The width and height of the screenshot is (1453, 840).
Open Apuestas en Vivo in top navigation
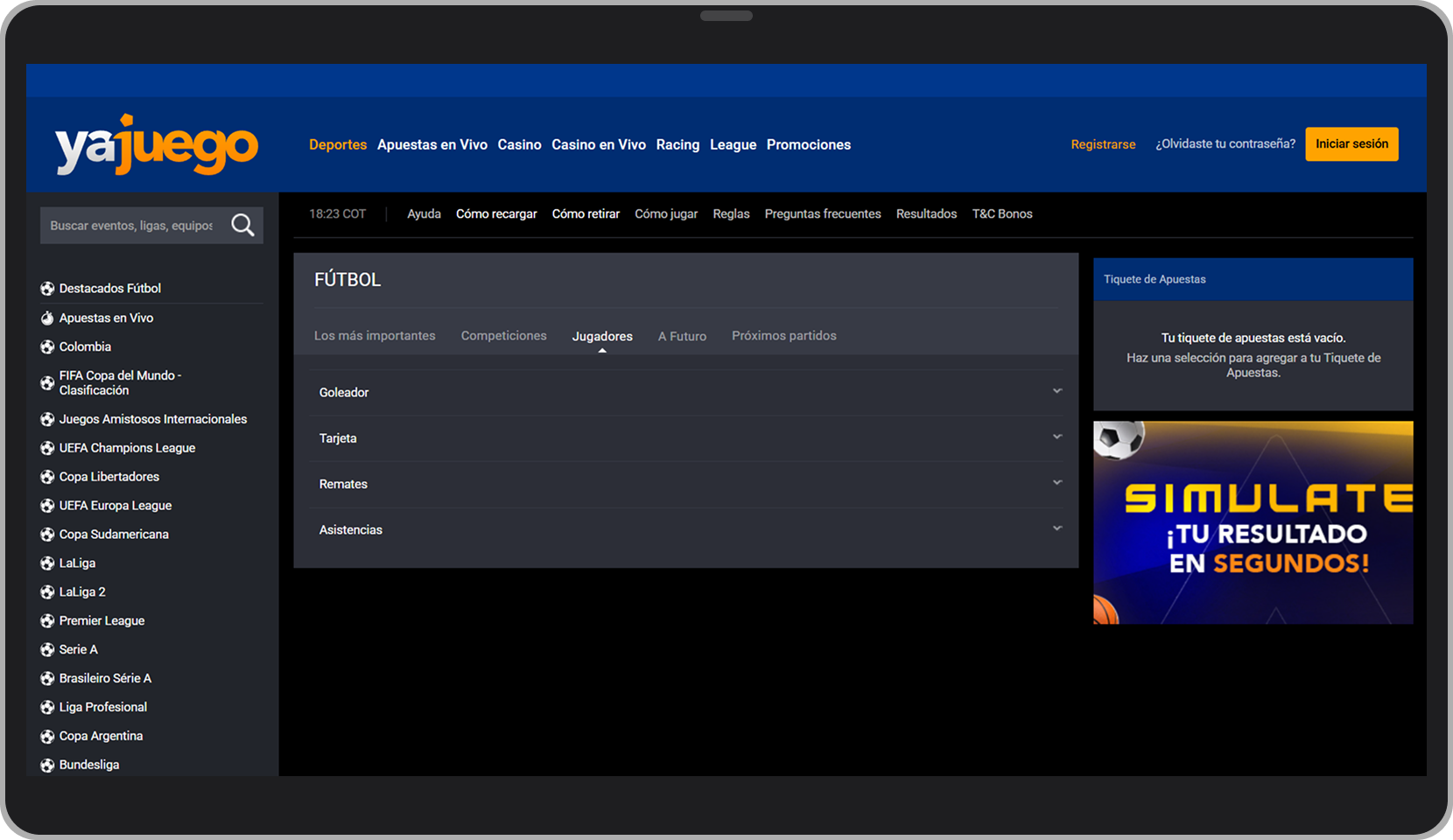pos(432,145)
